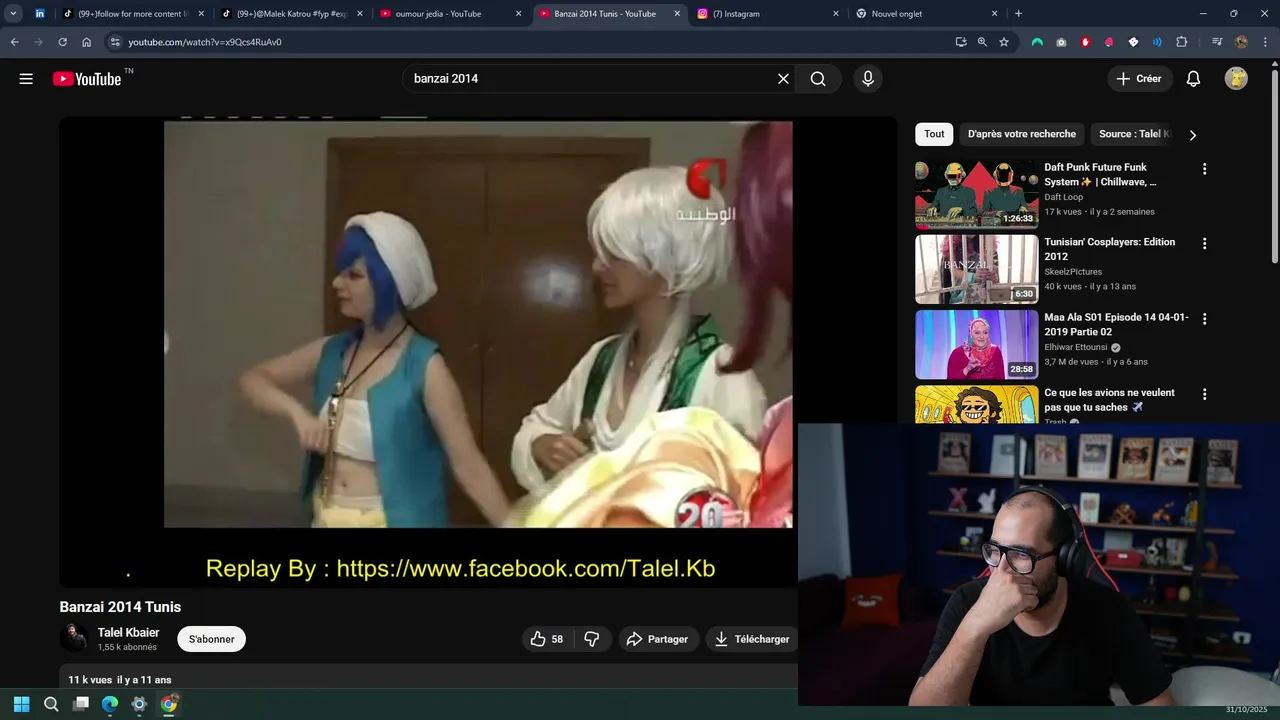Open the Chrome three-dot menu
Image resolution: width=1280 pixels, height=720 pixels.
(x=1264, y=42)
